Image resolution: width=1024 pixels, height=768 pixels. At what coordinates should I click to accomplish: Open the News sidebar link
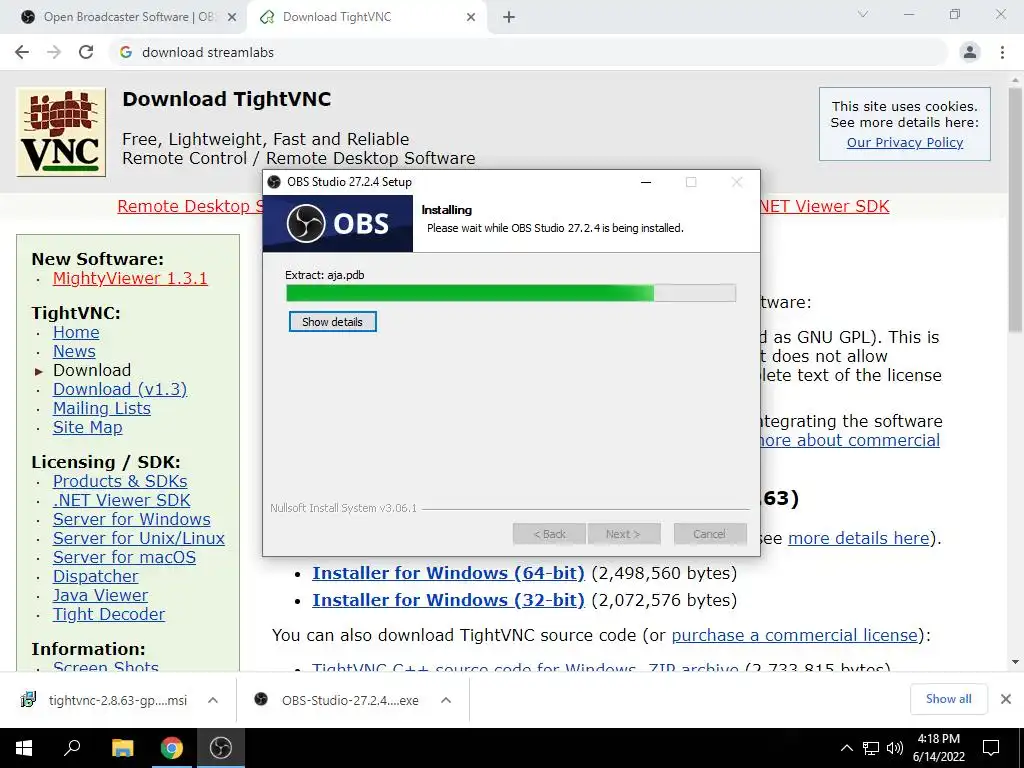click(74, 351)
